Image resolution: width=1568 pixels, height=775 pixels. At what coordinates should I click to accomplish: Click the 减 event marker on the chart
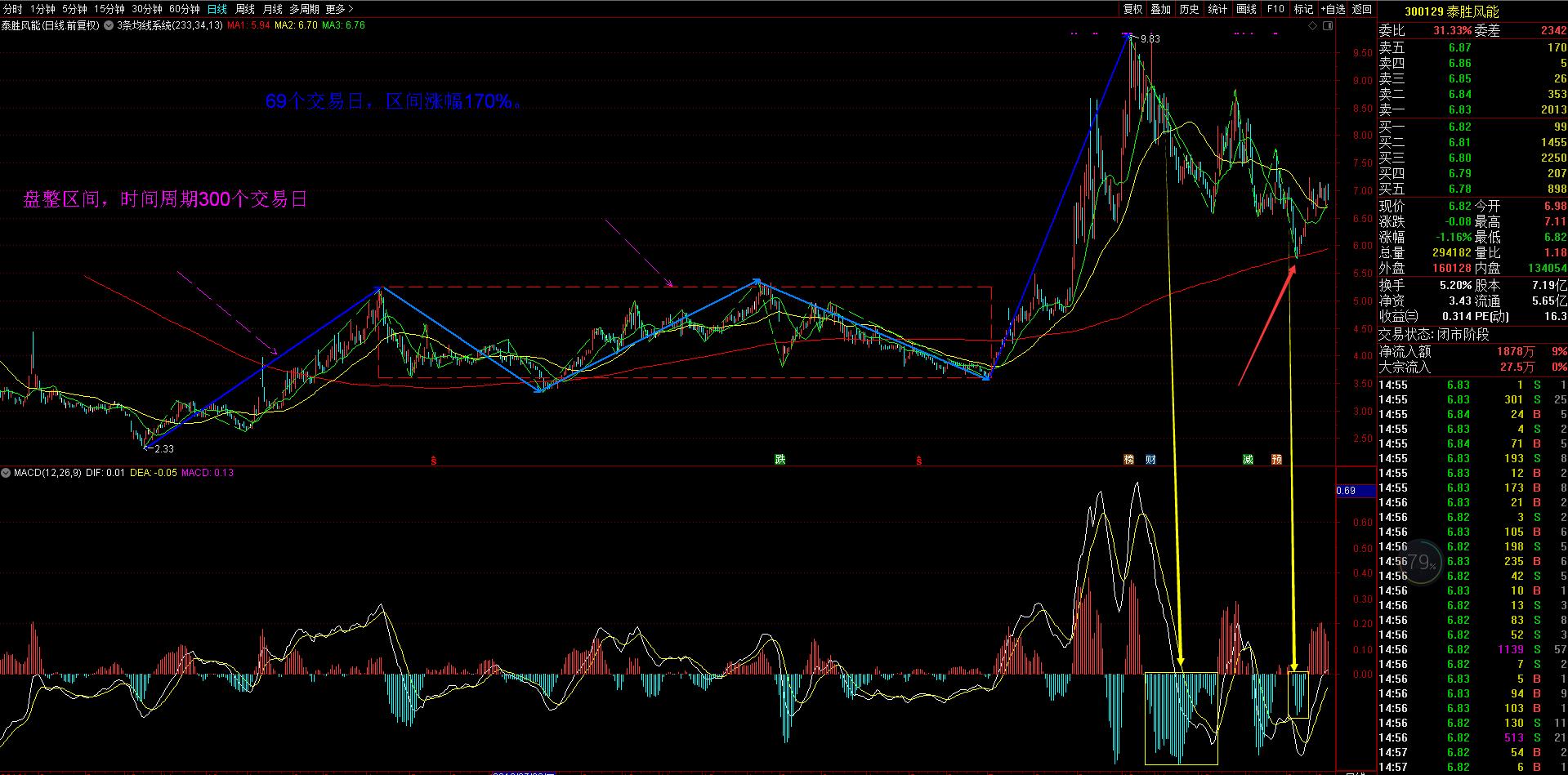click(x=1248, y=460)
